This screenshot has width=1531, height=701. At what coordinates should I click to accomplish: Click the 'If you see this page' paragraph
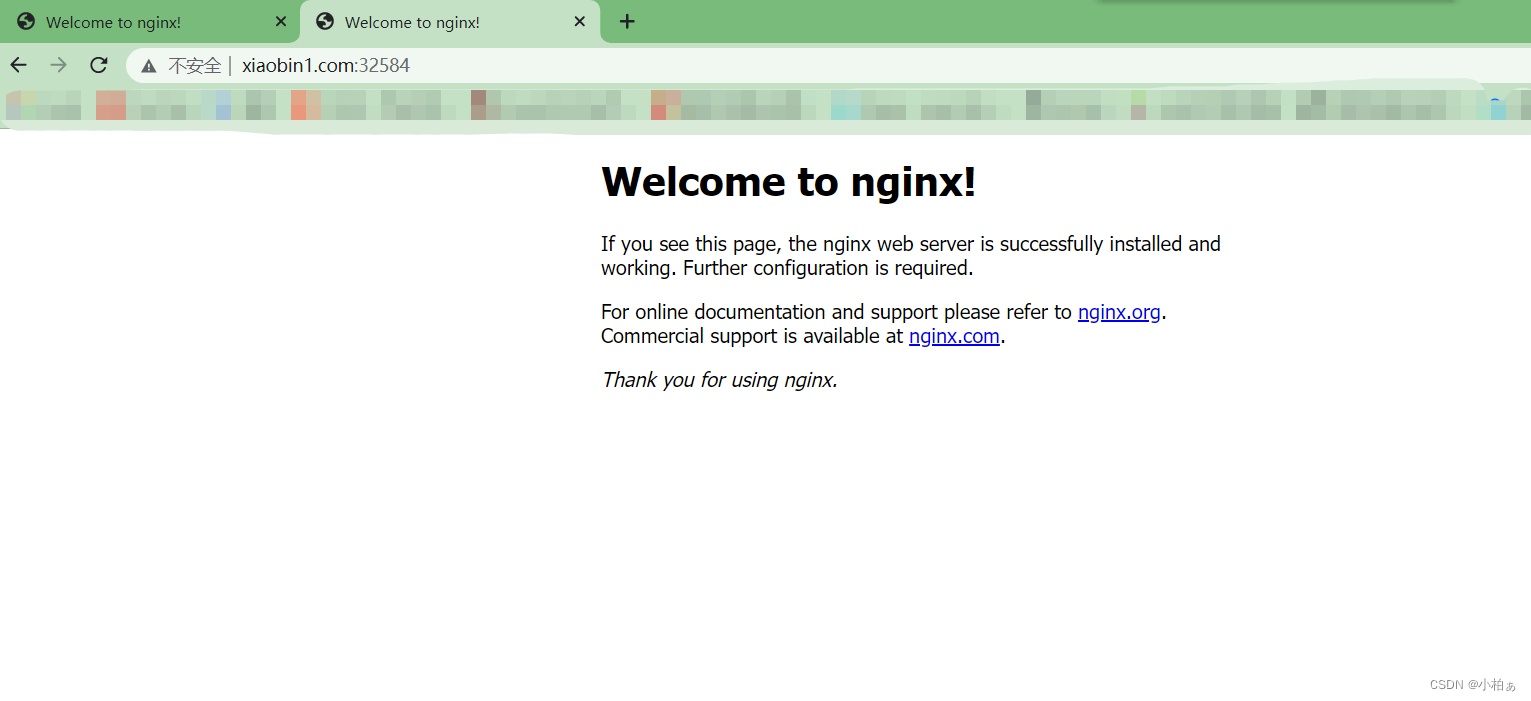point(910,256)
